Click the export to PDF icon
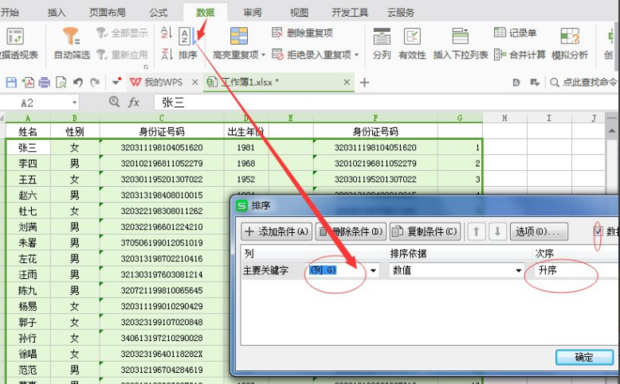The height and width of the screenshot is (384, 620). click(x=28, y=82)
